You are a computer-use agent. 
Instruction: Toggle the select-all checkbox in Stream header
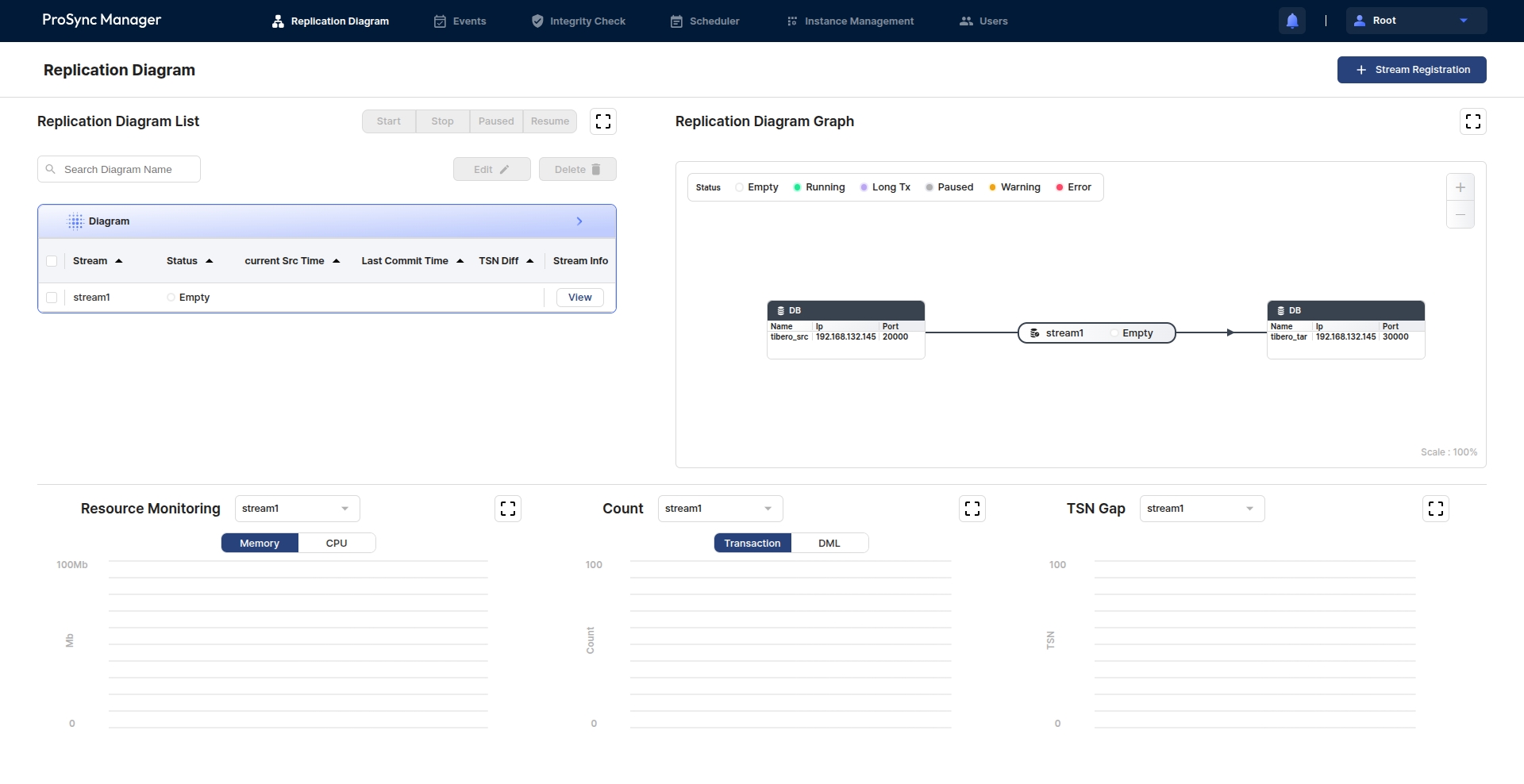[52, 261]
